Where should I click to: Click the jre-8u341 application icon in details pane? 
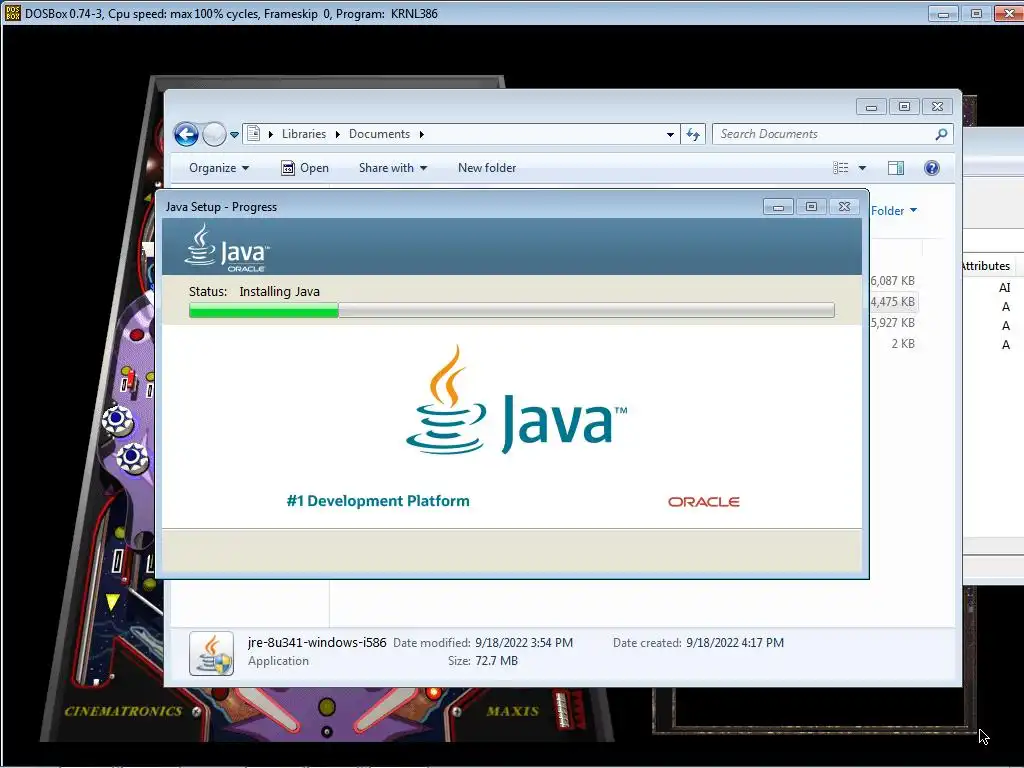pos(211,652)
